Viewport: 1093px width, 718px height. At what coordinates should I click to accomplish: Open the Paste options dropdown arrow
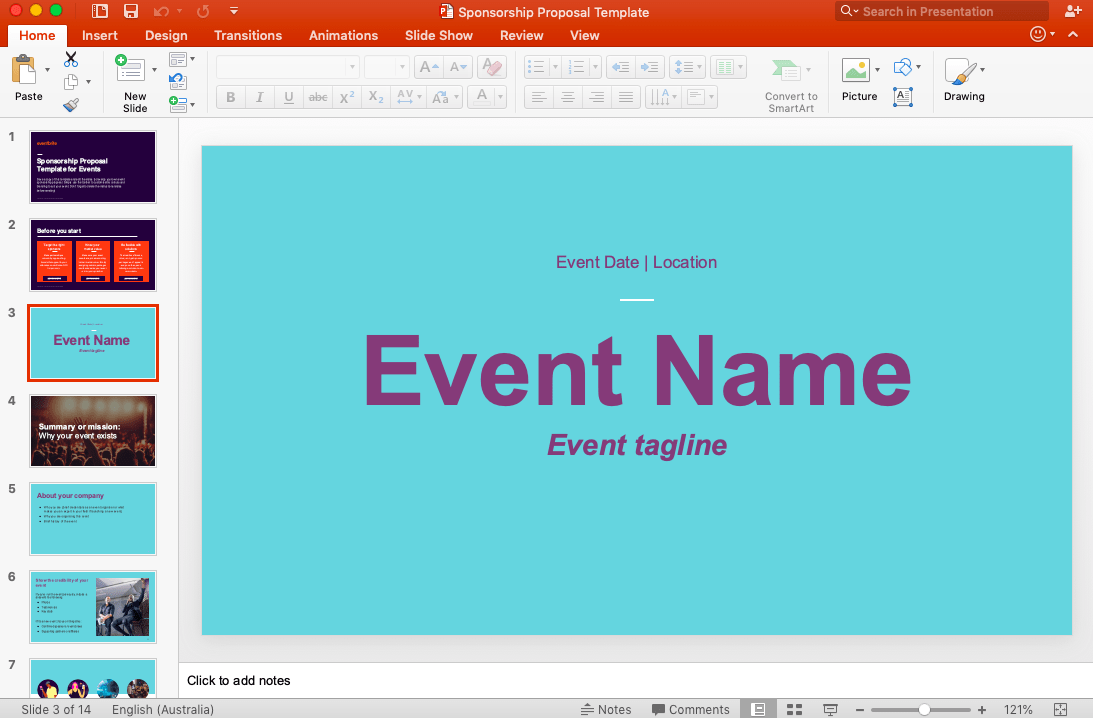(47, 70)
